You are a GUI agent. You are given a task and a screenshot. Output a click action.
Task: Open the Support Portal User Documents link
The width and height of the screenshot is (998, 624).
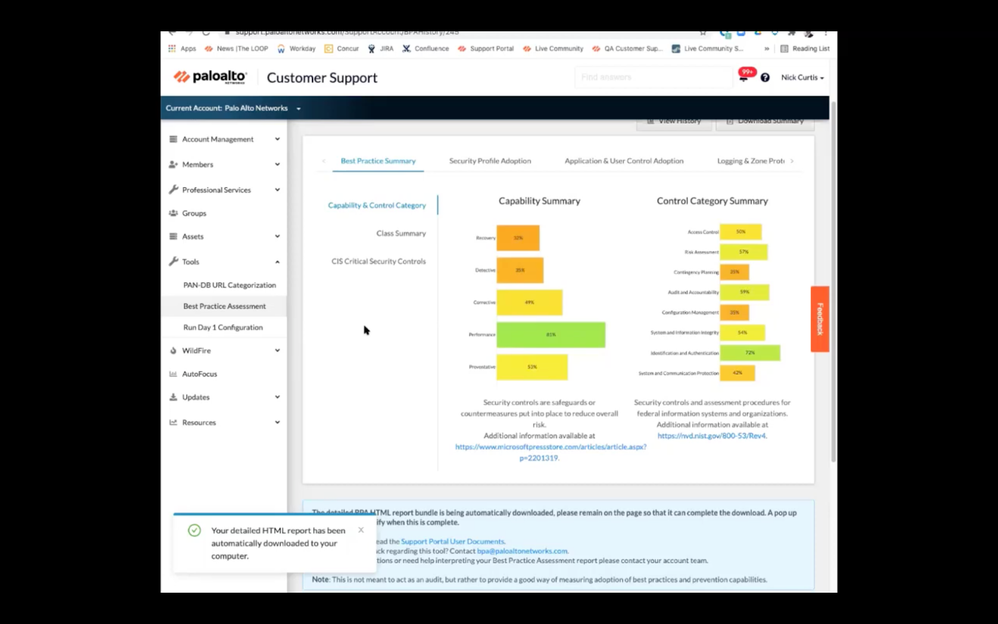tap(453, 541)
